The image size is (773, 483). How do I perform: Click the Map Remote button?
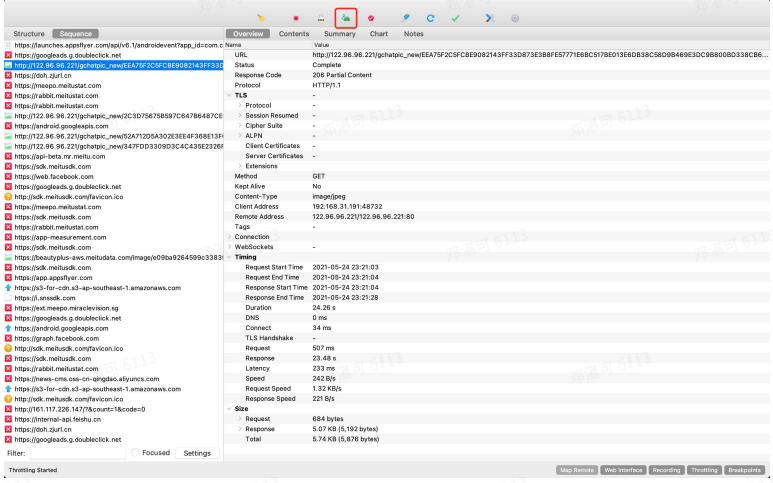coord(577,470)
